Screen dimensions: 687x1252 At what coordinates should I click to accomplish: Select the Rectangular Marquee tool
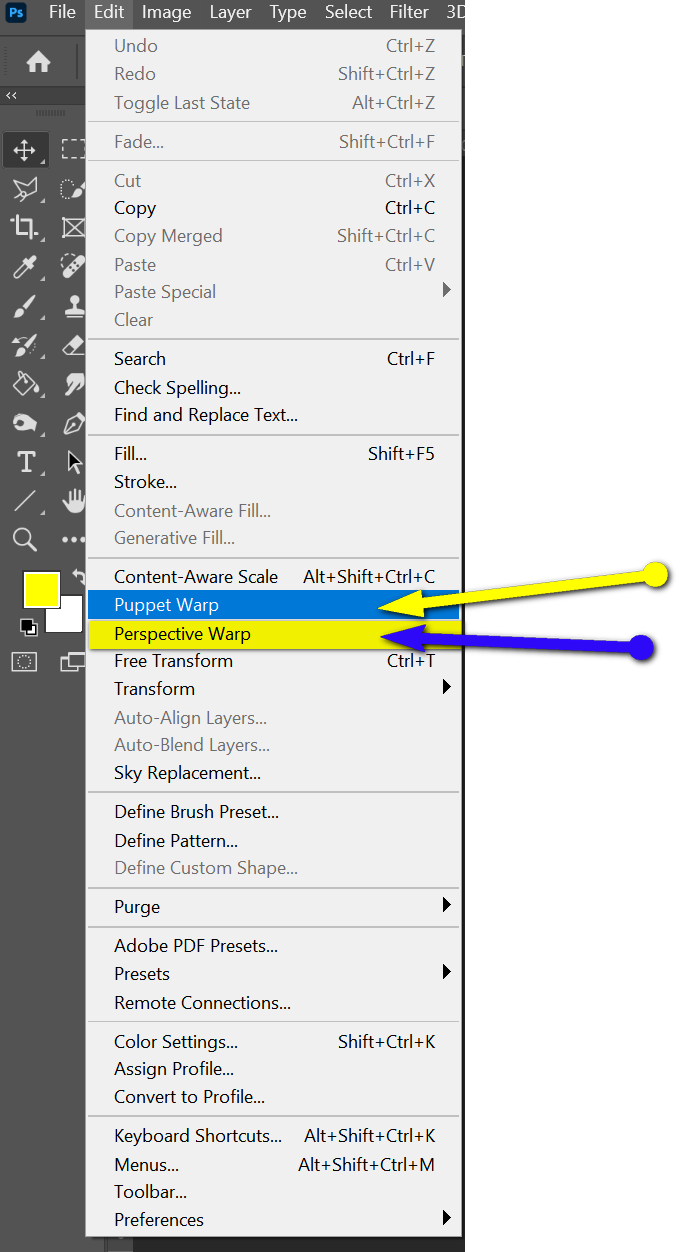[73, 150]
